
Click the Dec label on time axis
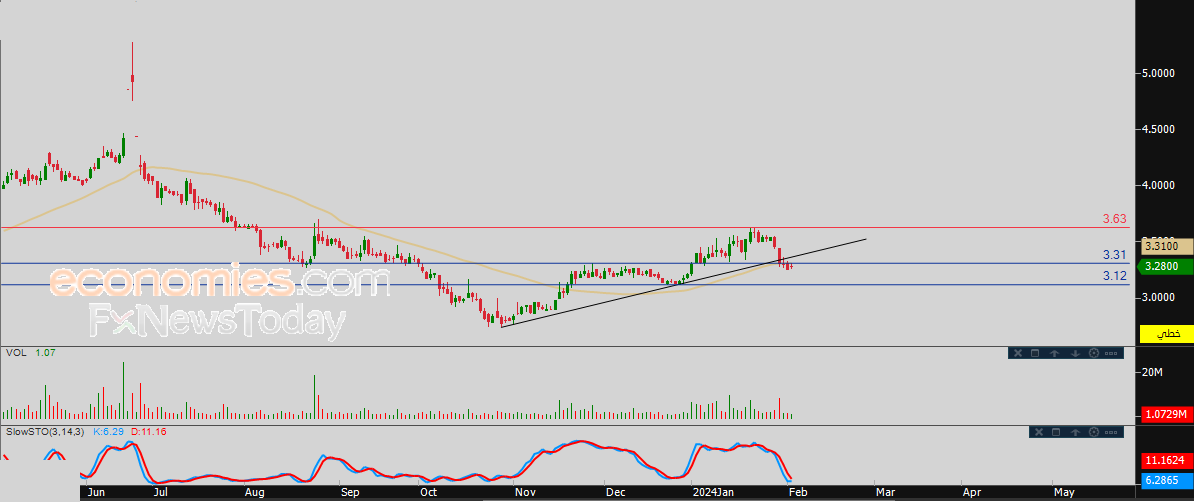click(x=615, y=493)
